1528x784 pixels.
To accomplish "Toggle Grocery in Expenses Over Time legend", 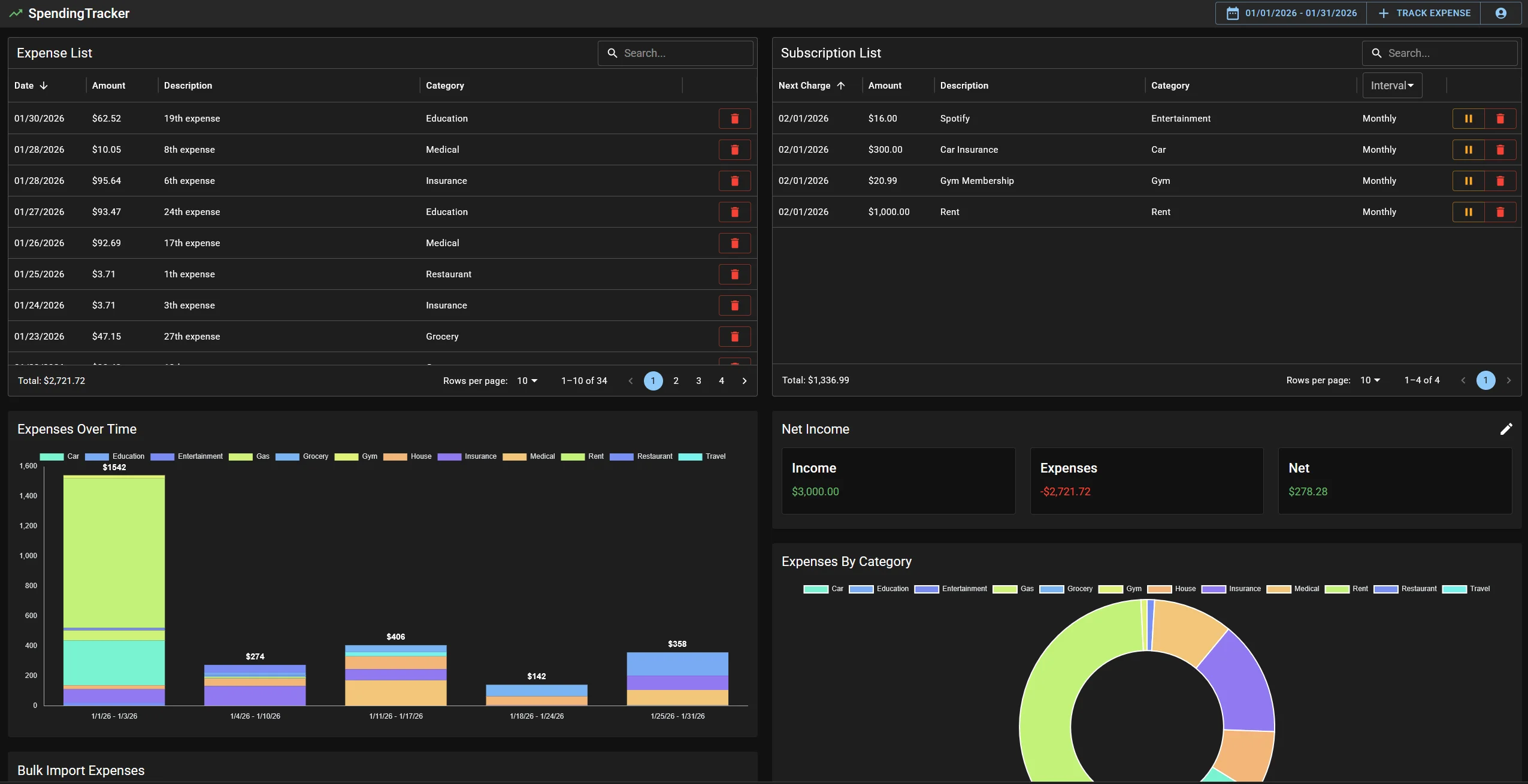I will [302, 456].
